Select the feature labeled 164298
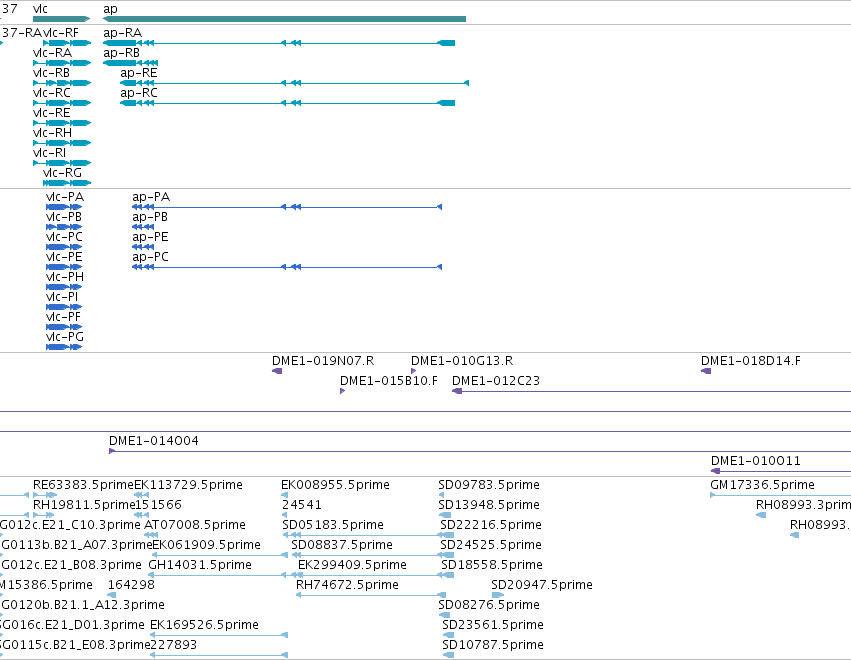This screenshot has height=660, width=851. 131,585
